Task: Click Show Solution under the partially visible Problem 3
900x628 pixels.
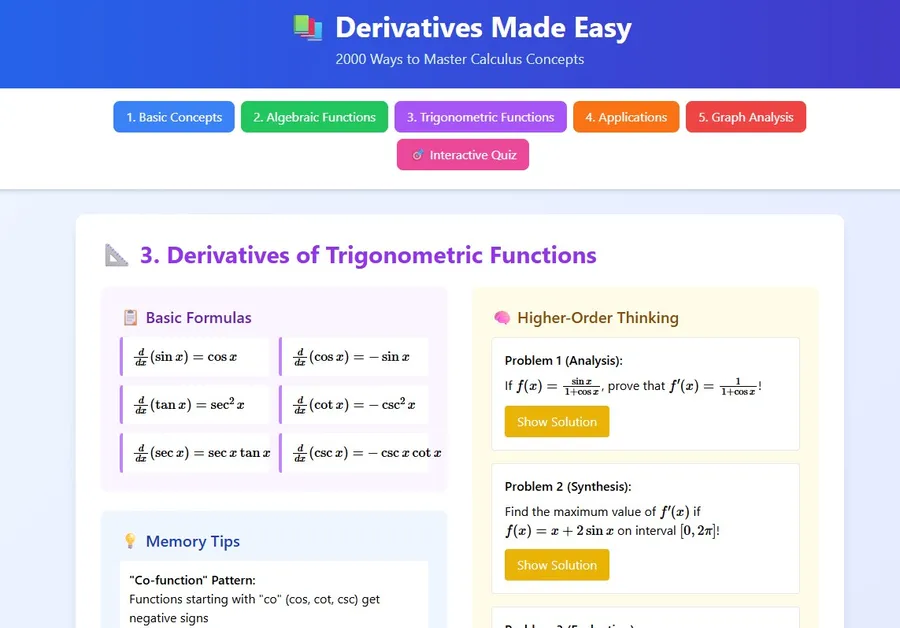Action: coord(556,626)
